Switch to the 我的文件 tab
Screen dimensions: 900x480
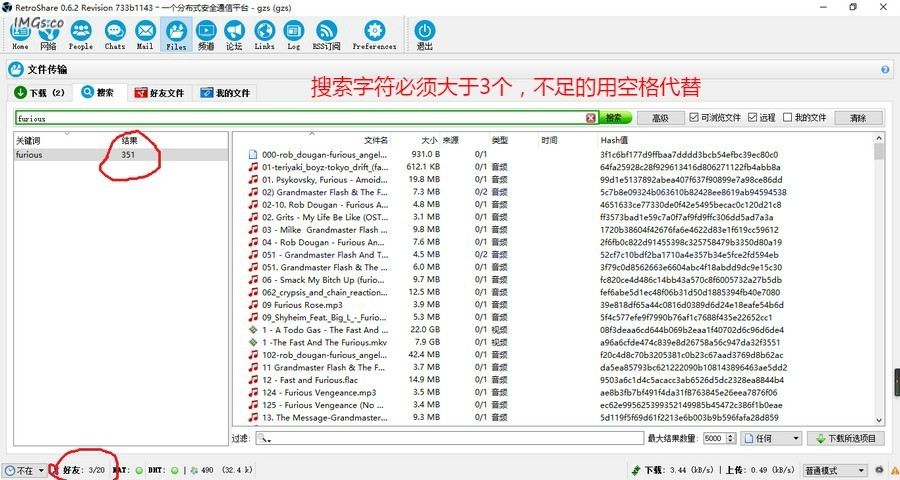tap(225, 92)
